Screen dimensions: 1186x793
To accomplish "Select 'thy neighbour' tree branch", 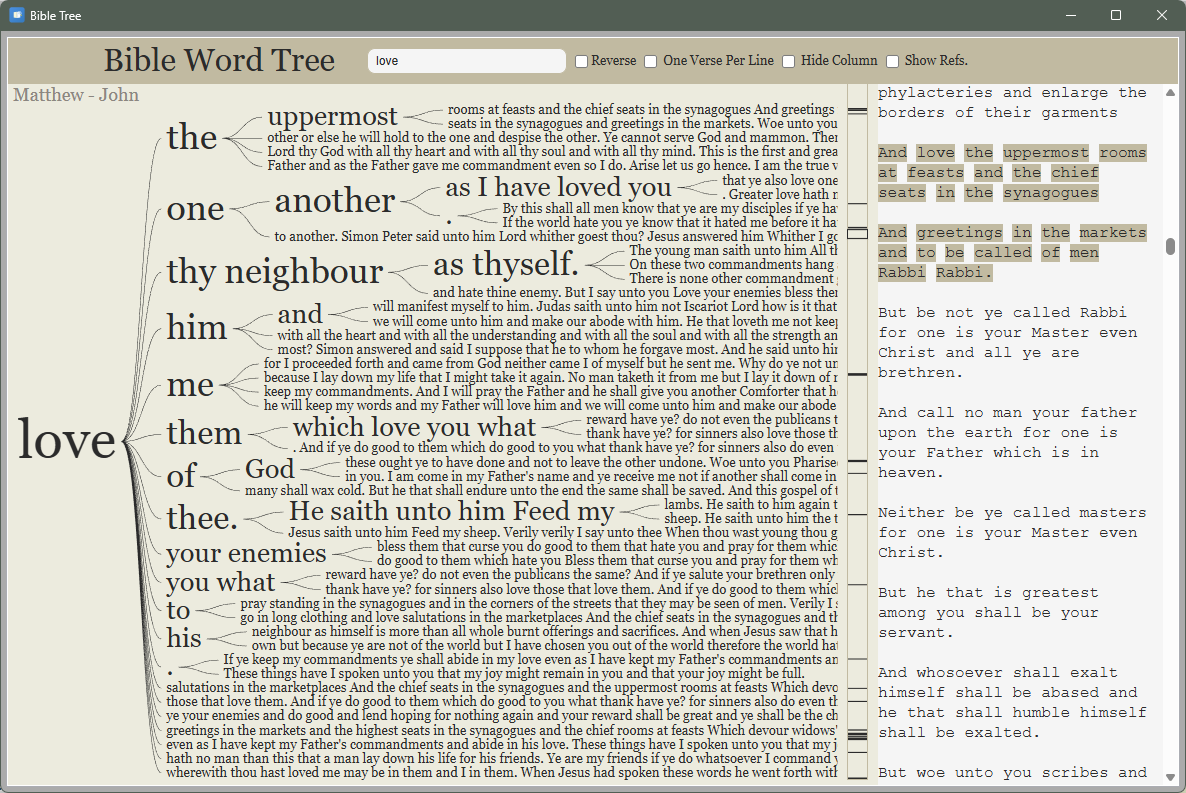I will pos(274,271).
